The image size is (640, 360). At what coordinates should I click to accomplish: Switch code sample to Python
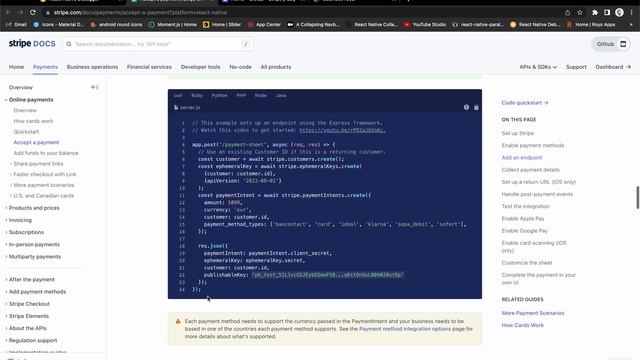tap(219, 96)
